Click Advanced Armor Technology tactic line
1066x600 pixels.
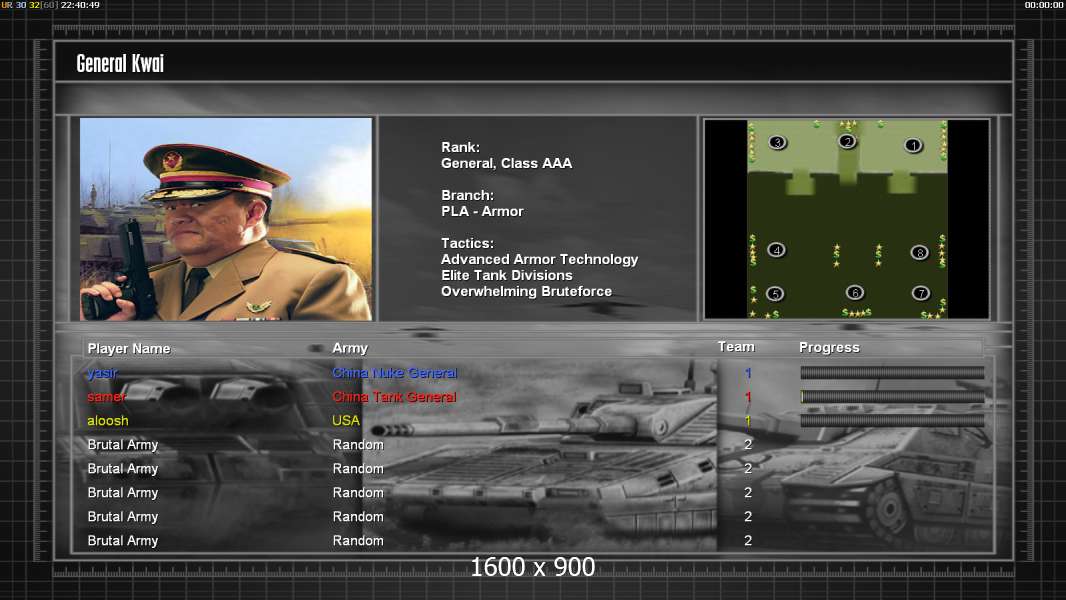click(x=539, y=260)
